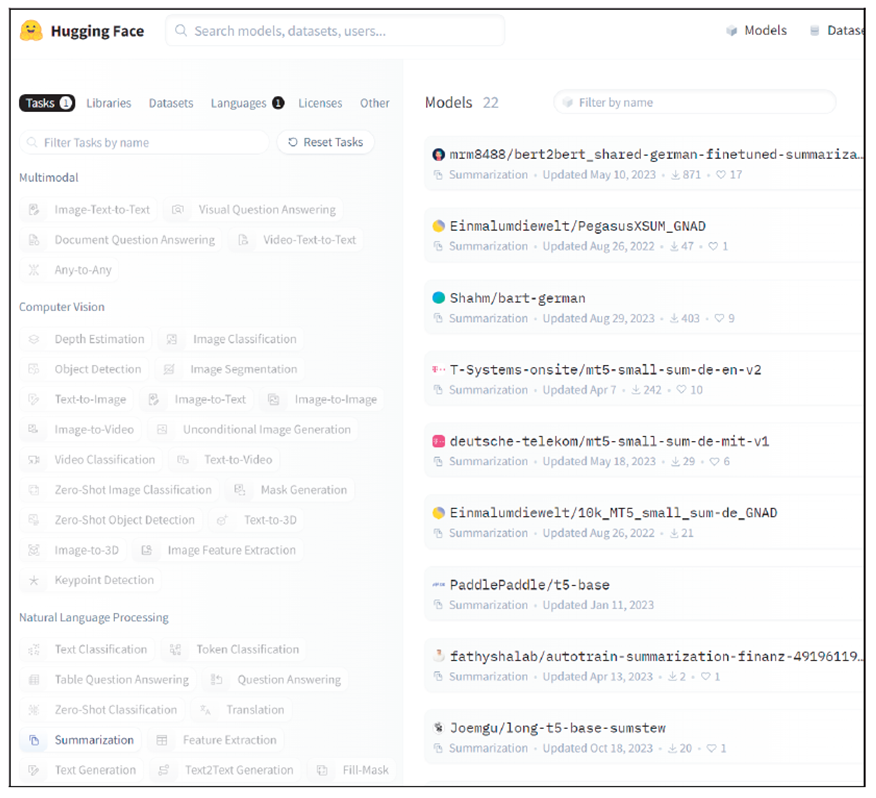Click the Filter by name models field
This screenshot has width=876, height=798.
pos(694,102)
